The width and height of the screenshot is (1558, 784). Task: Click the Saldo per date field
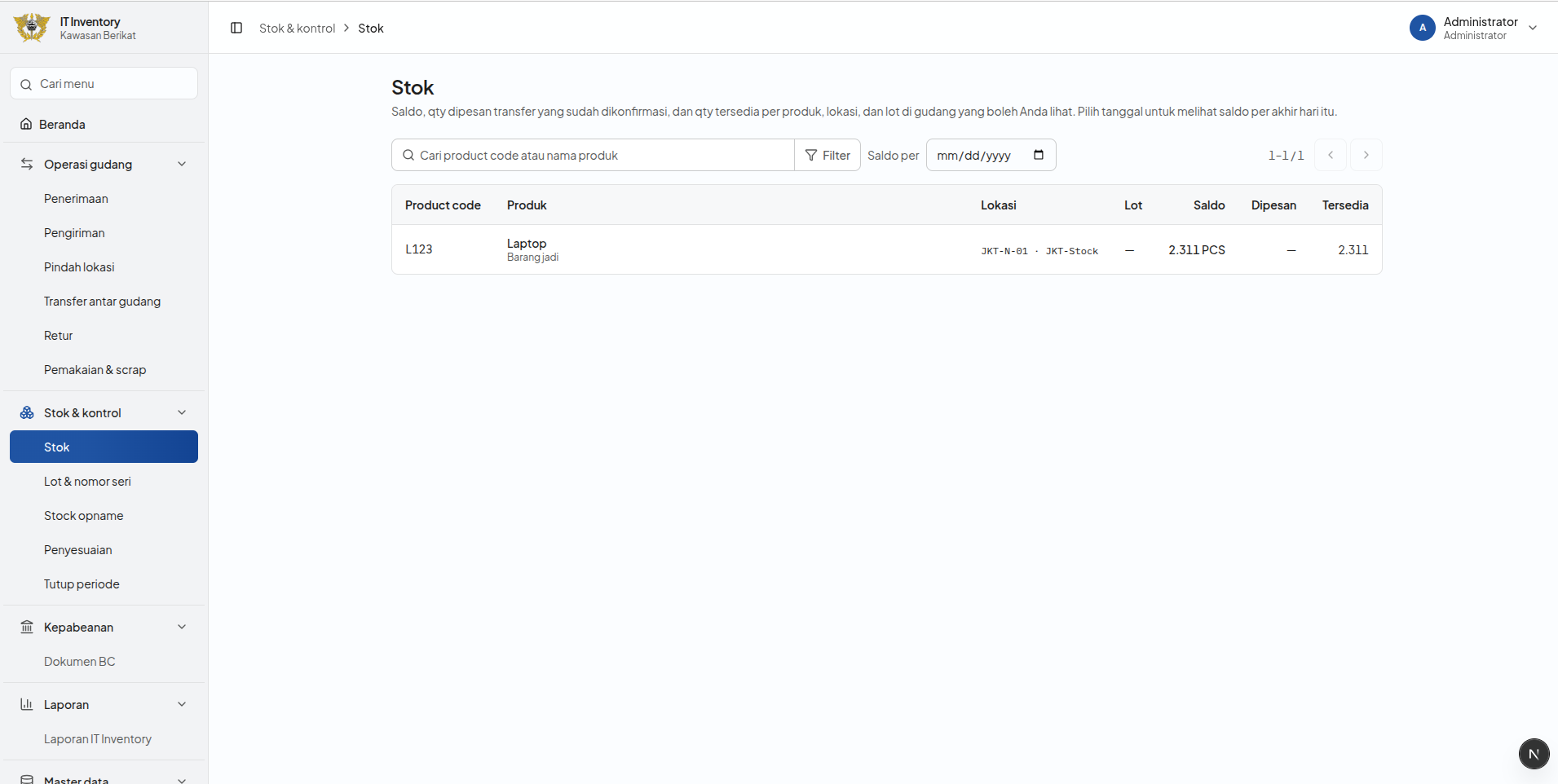click(x=991, y=155)
